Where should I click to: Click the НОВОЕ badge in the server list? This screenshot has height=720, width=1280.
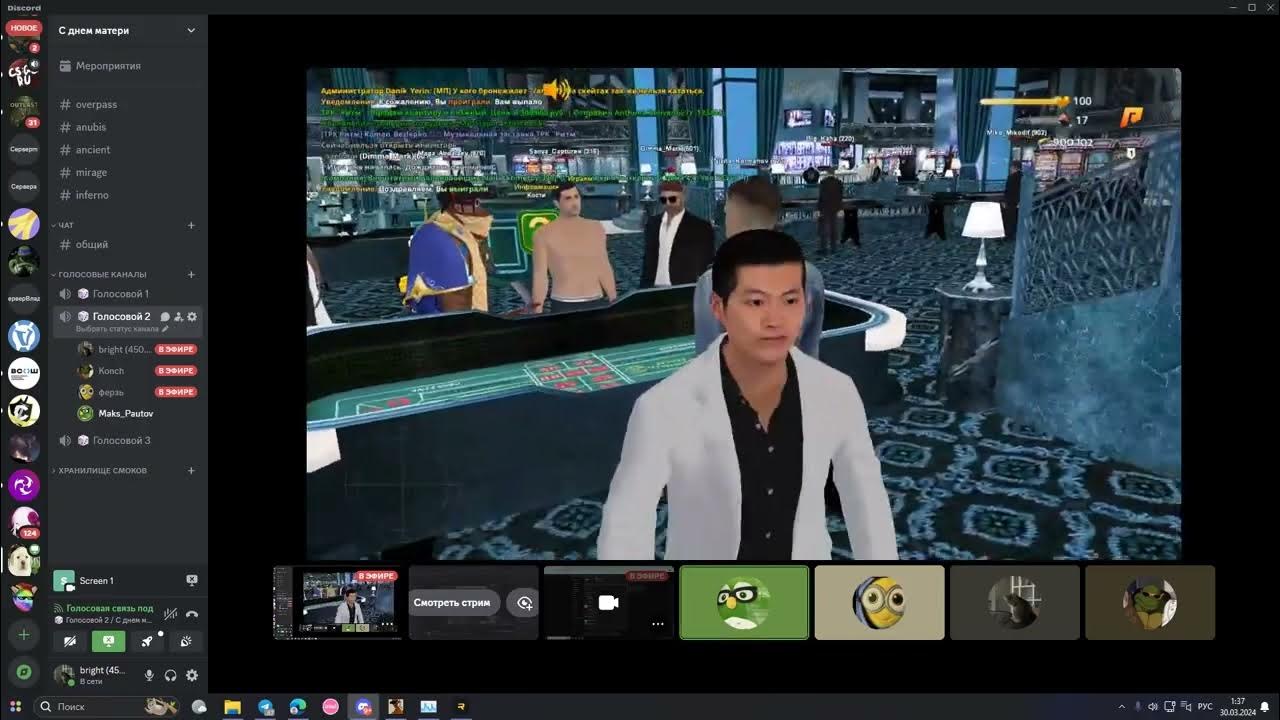24,28
